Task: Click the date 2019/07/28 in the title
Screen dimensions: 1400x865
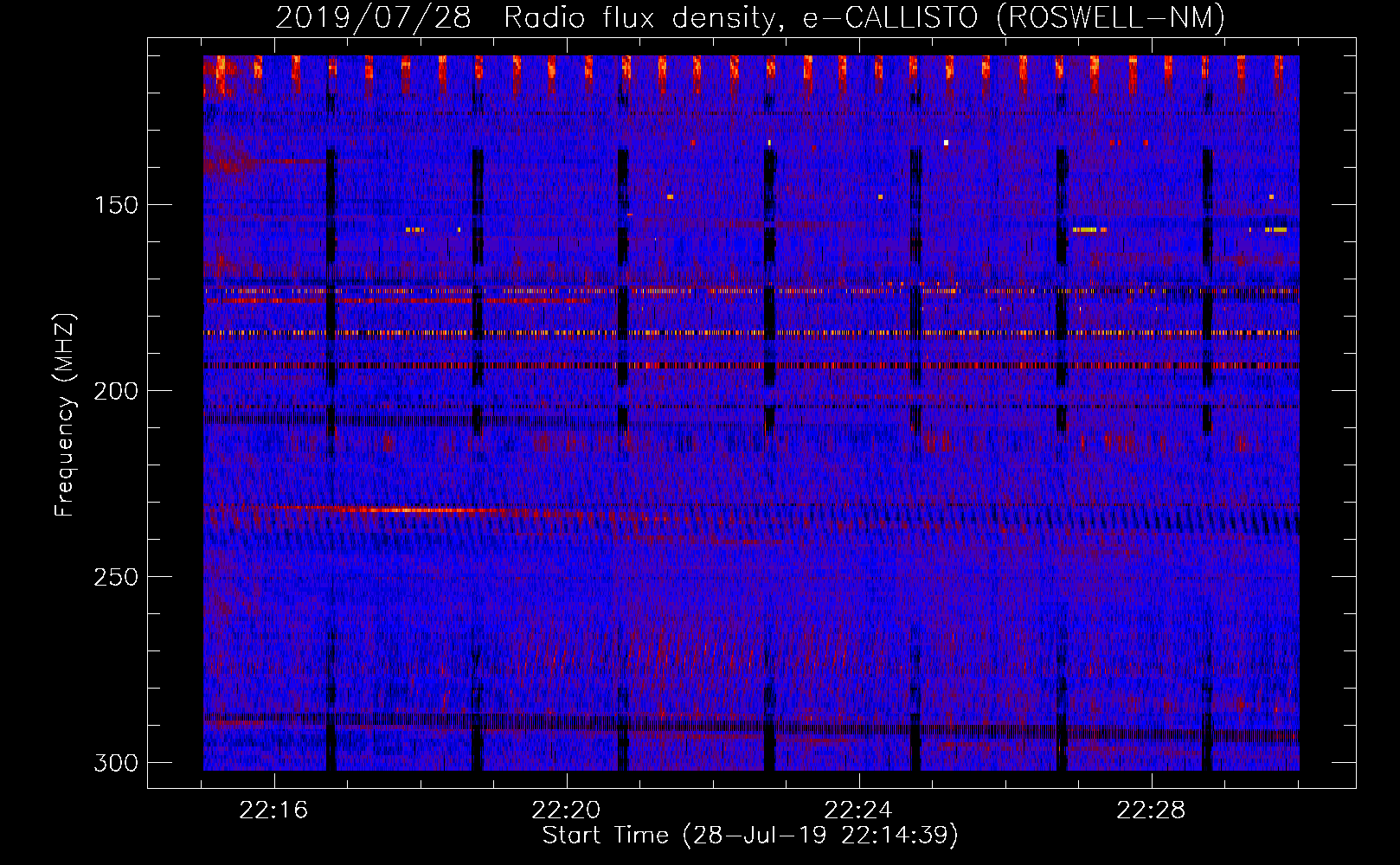Action: [x=374, y=17]
